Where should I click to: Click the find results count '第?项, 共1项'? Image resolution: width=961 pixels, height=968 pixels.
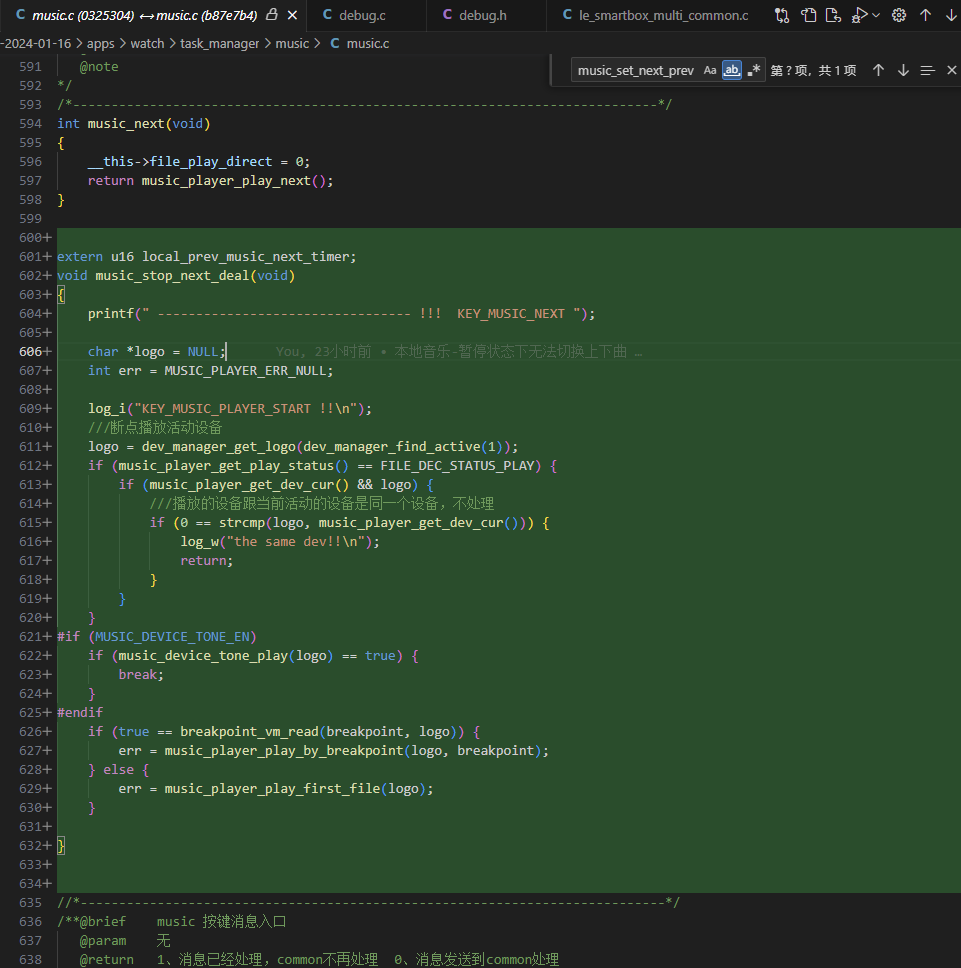pyautogui.click(x=813, y=70)
